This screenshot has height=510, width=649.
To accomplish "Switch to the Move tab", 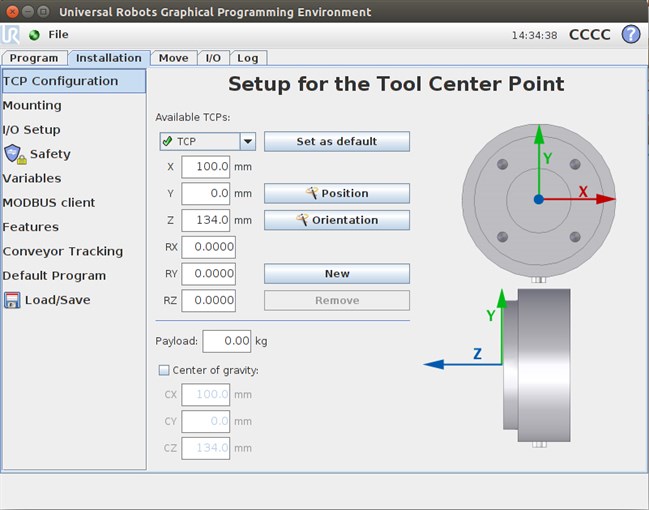I will tap(173, 58).
